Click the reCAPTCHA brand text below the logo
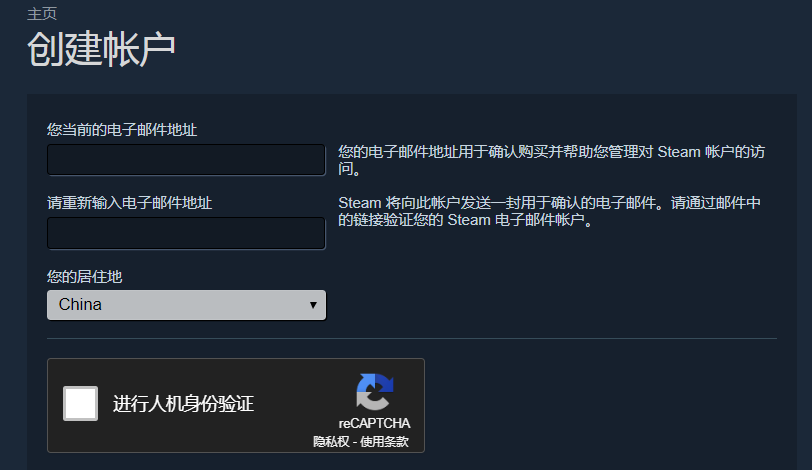The height and width of the screenshot is (470, 812). click(374, 423)
